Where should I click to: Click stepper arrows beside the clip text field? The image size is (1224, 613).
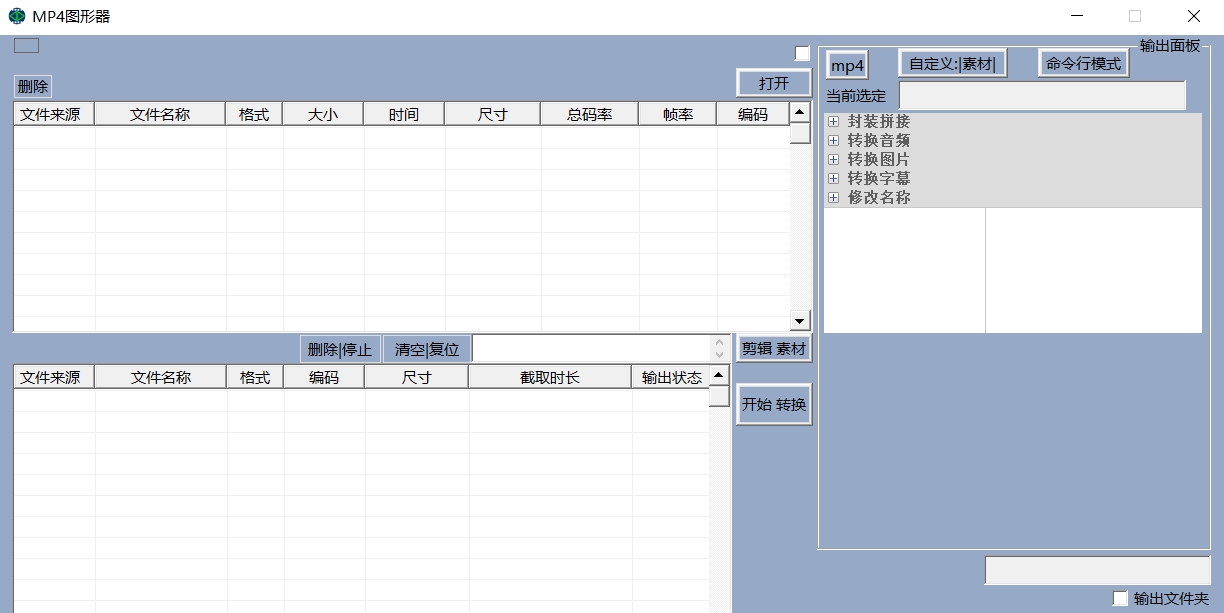click(x=719, y=348)
